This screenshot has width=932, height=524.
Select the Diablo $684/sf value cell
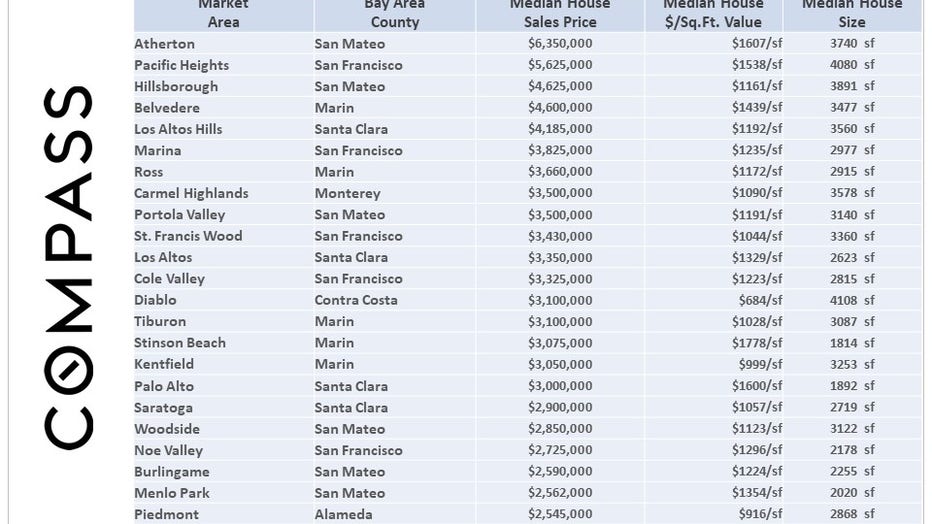pyautogui.click(x=760, y=301)
